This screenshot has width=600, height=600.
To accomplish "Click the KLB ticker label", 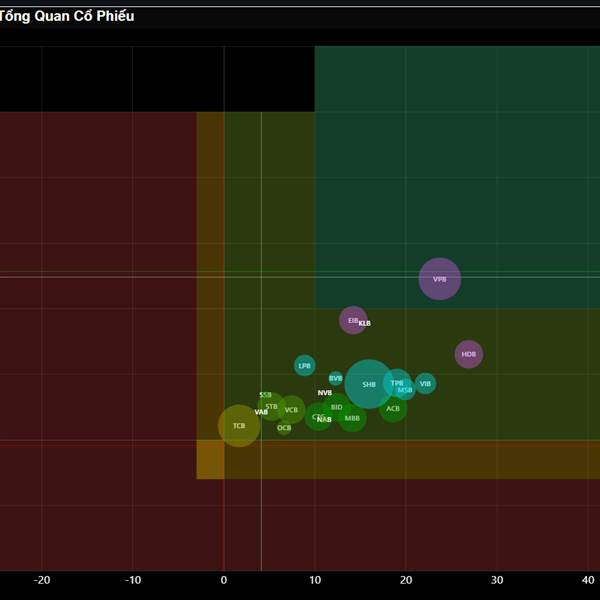I will [365, 323].
